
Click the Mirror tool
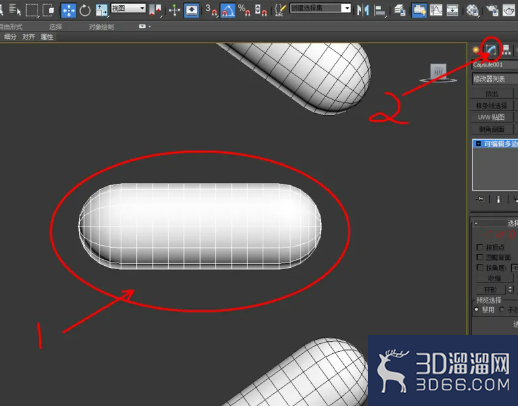click(363, 10)
